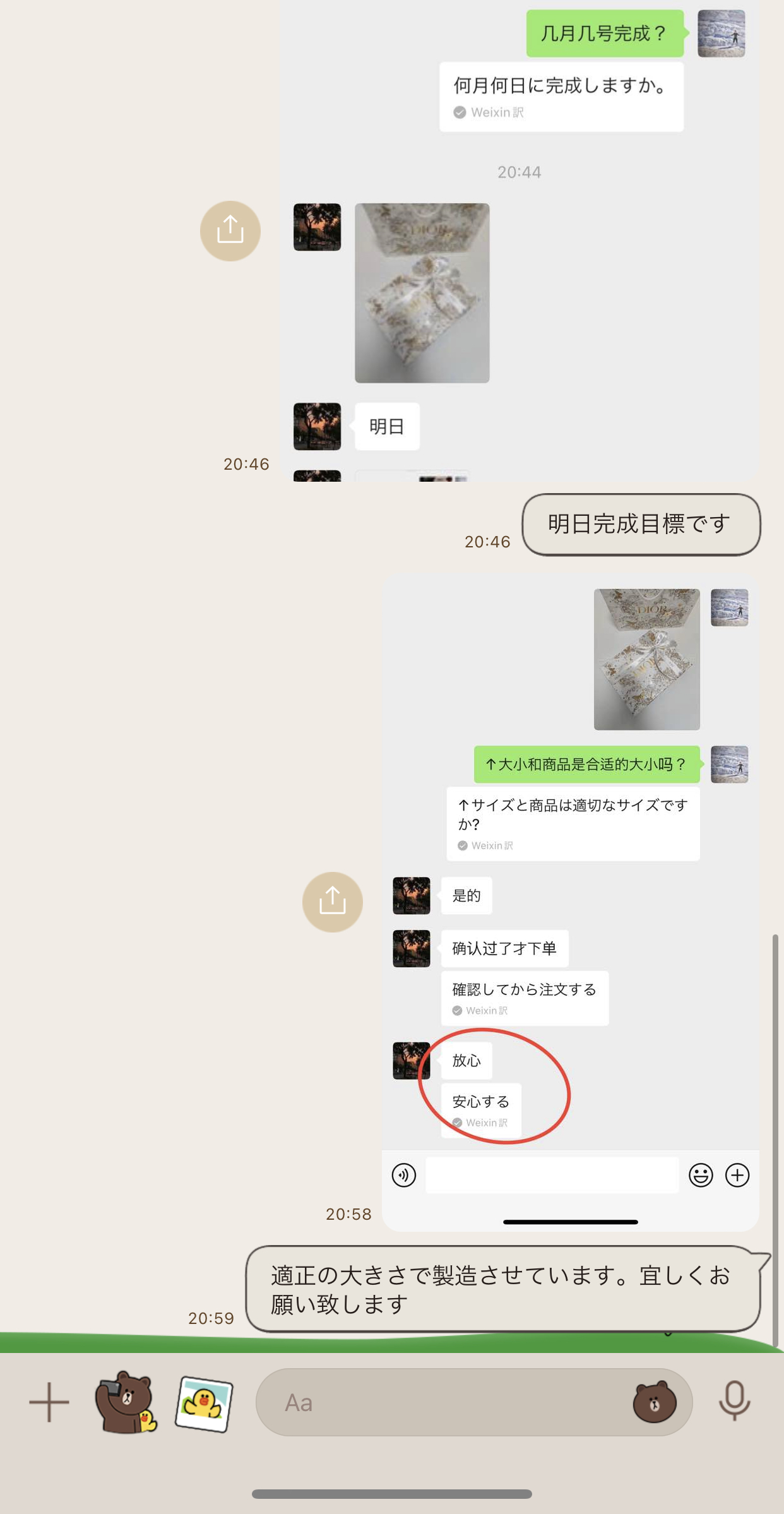Tap the 确认过了才下单 message

[504, 948]
